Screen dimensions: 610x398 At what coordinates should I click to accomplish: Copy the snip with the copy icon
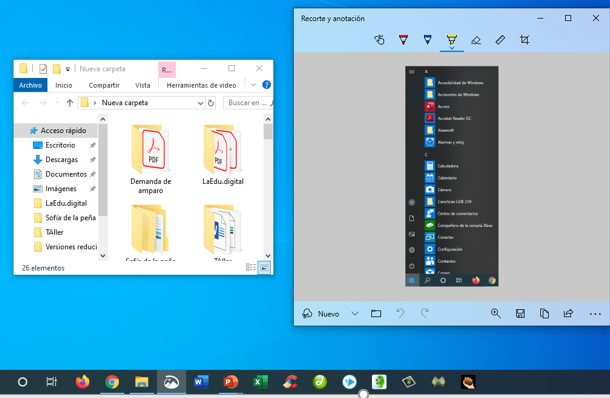[544, 313]
